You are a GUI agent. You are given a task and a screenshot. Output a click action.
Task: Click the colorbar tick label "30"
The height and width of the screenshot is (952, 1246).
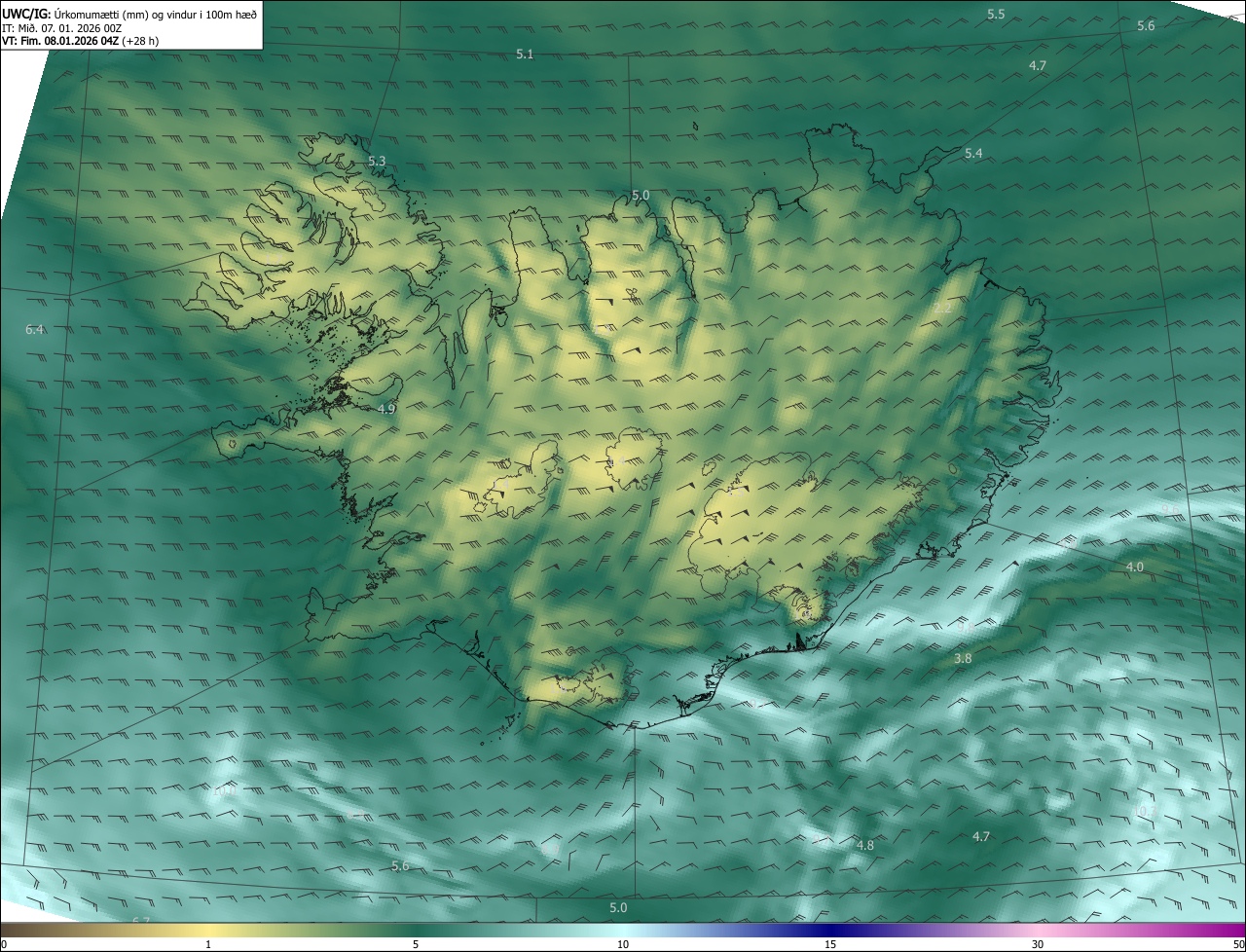(x=1038, y=944)
